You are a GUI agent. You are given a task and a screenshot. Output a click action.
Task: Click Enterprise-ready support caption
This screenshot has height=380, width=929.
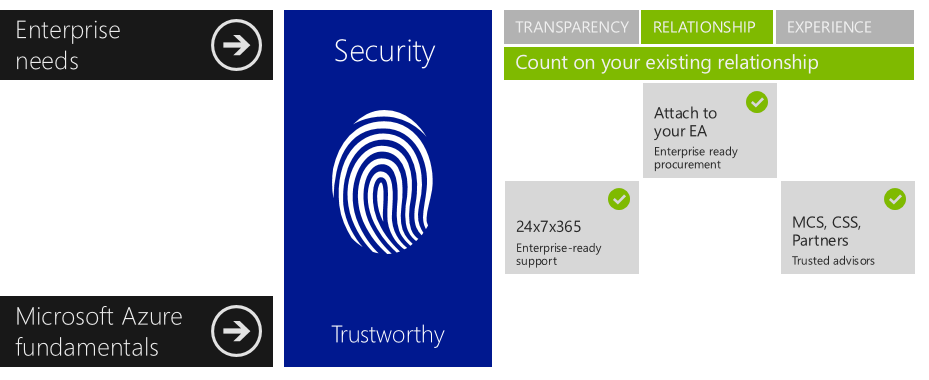(x=558, y=254)
